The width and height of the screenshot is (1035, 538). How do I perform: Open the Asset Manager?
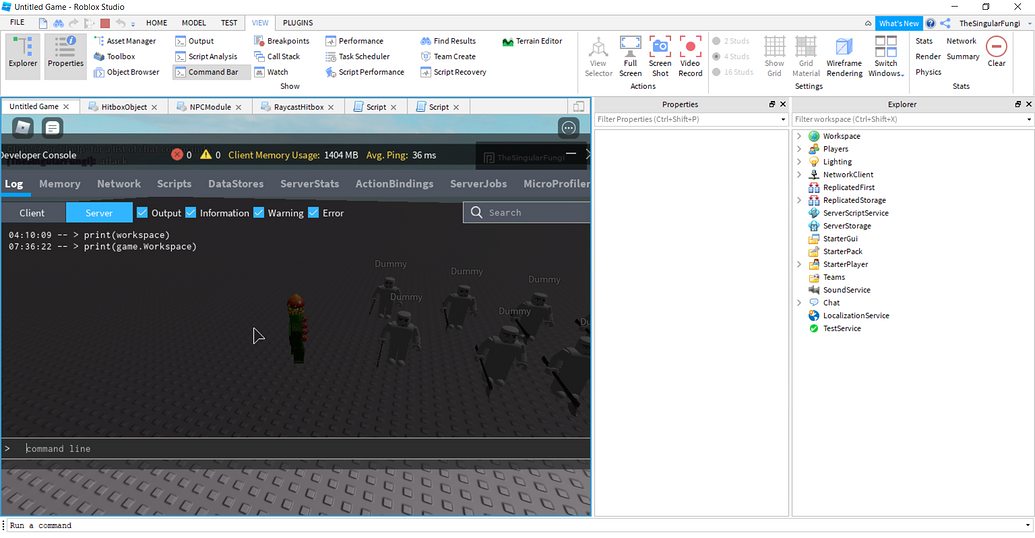pos(125,41)
